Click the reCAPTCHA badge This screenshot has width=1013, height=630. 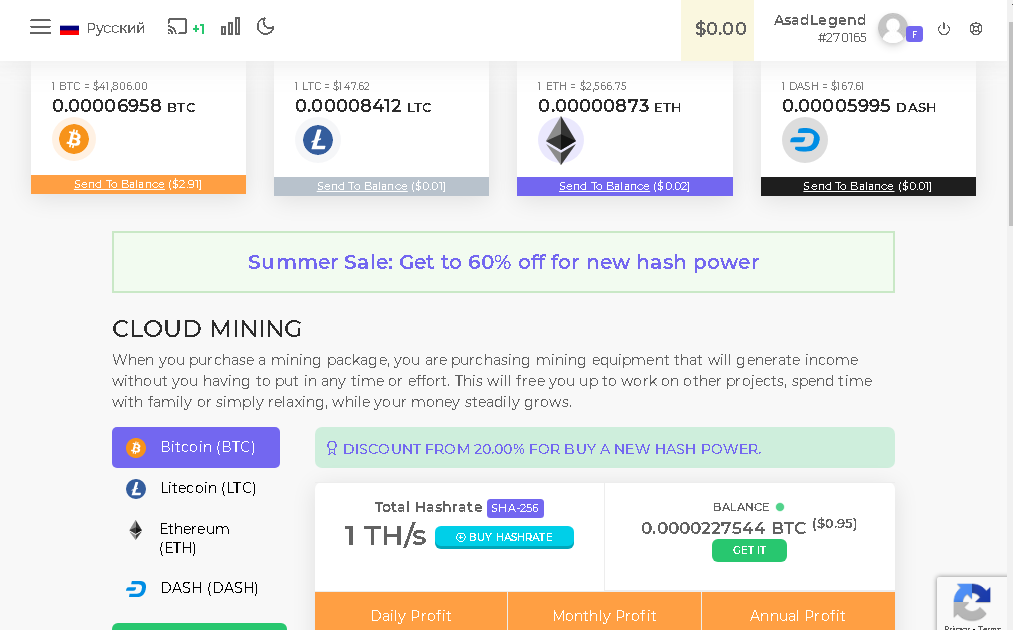972,603
